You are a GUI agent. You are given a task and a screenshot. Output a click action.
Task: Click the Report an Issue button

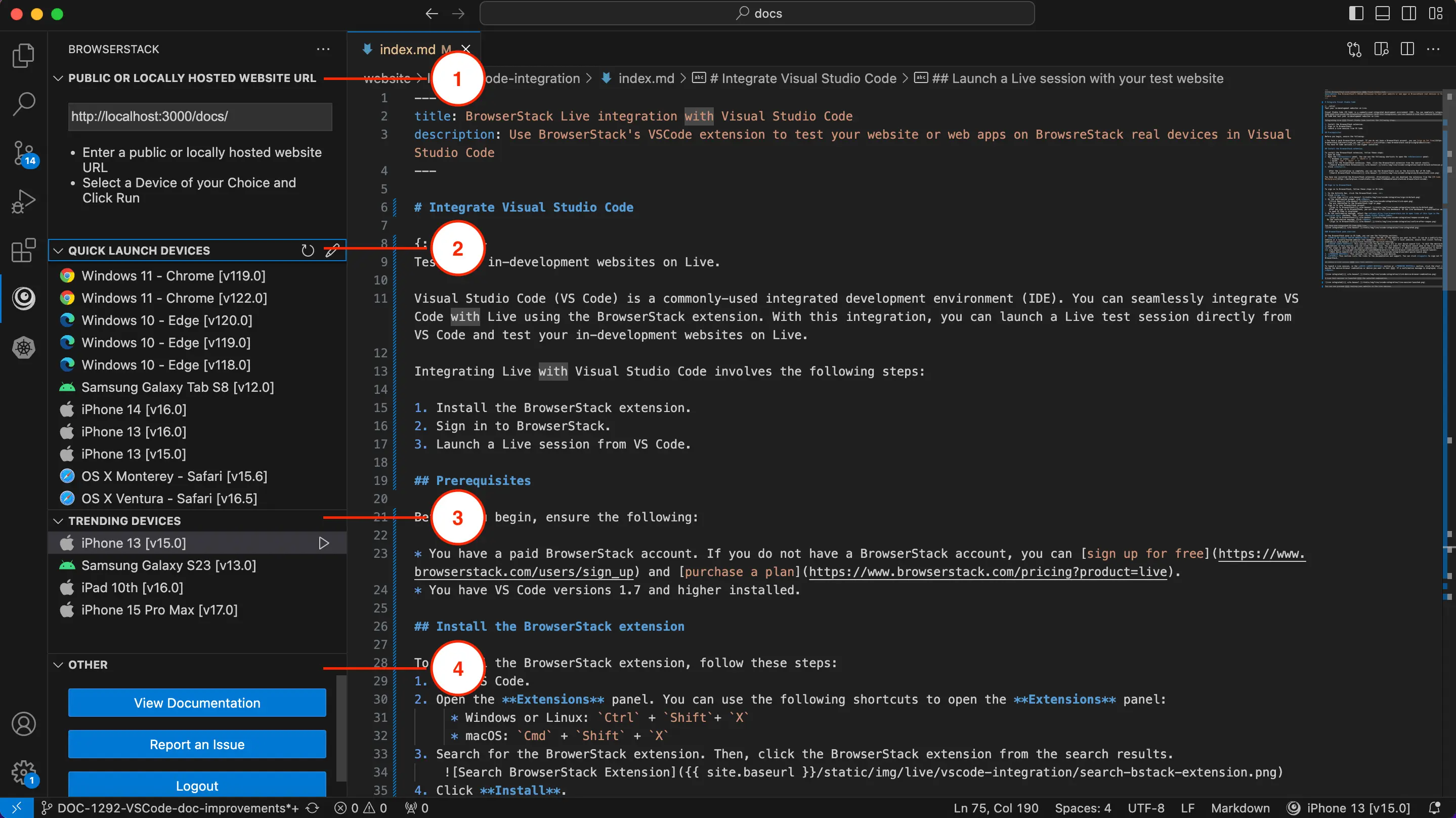tap(197, 745)
